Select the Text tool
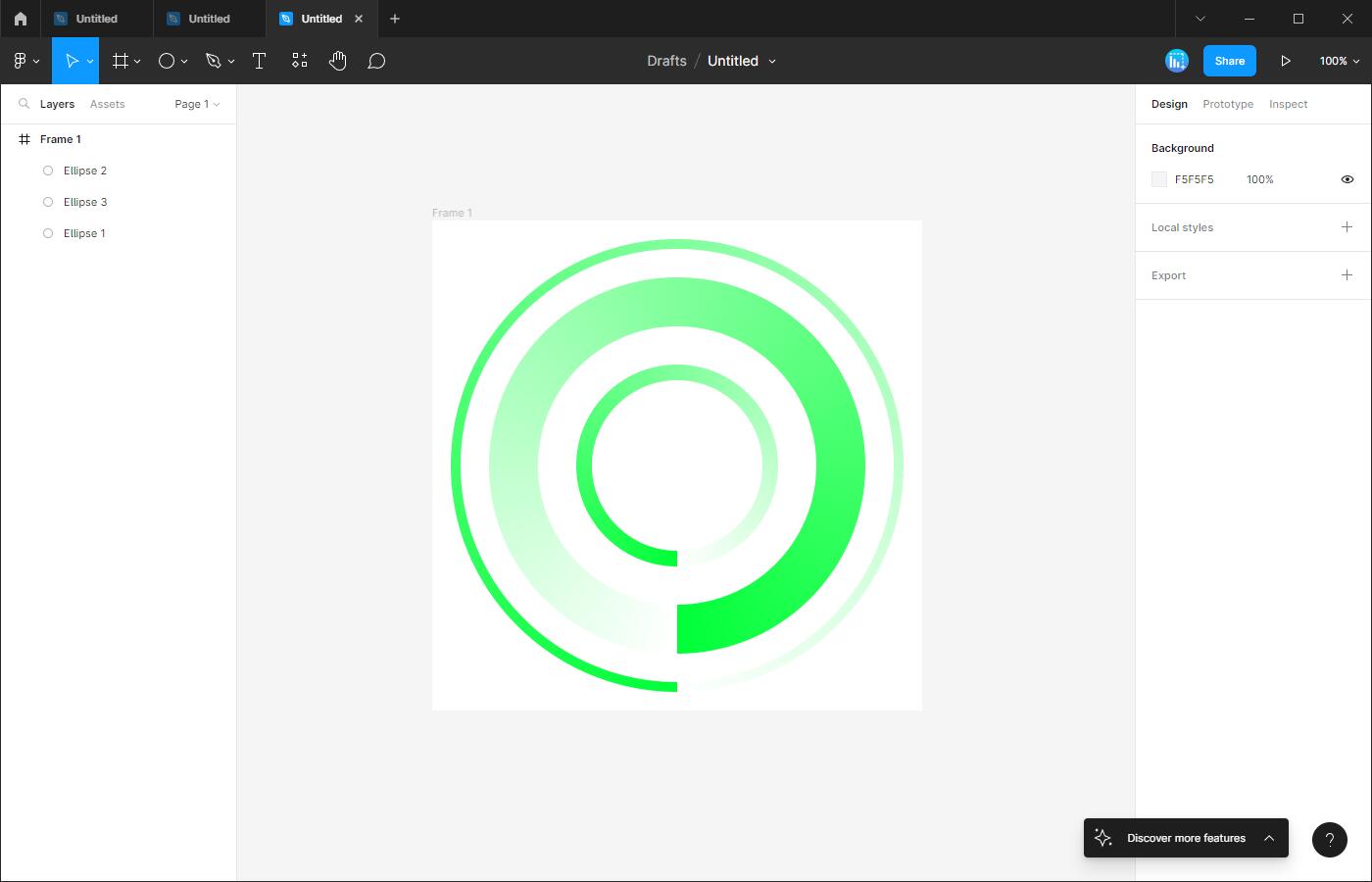The image size is (1372, 882). pos(260,61)
